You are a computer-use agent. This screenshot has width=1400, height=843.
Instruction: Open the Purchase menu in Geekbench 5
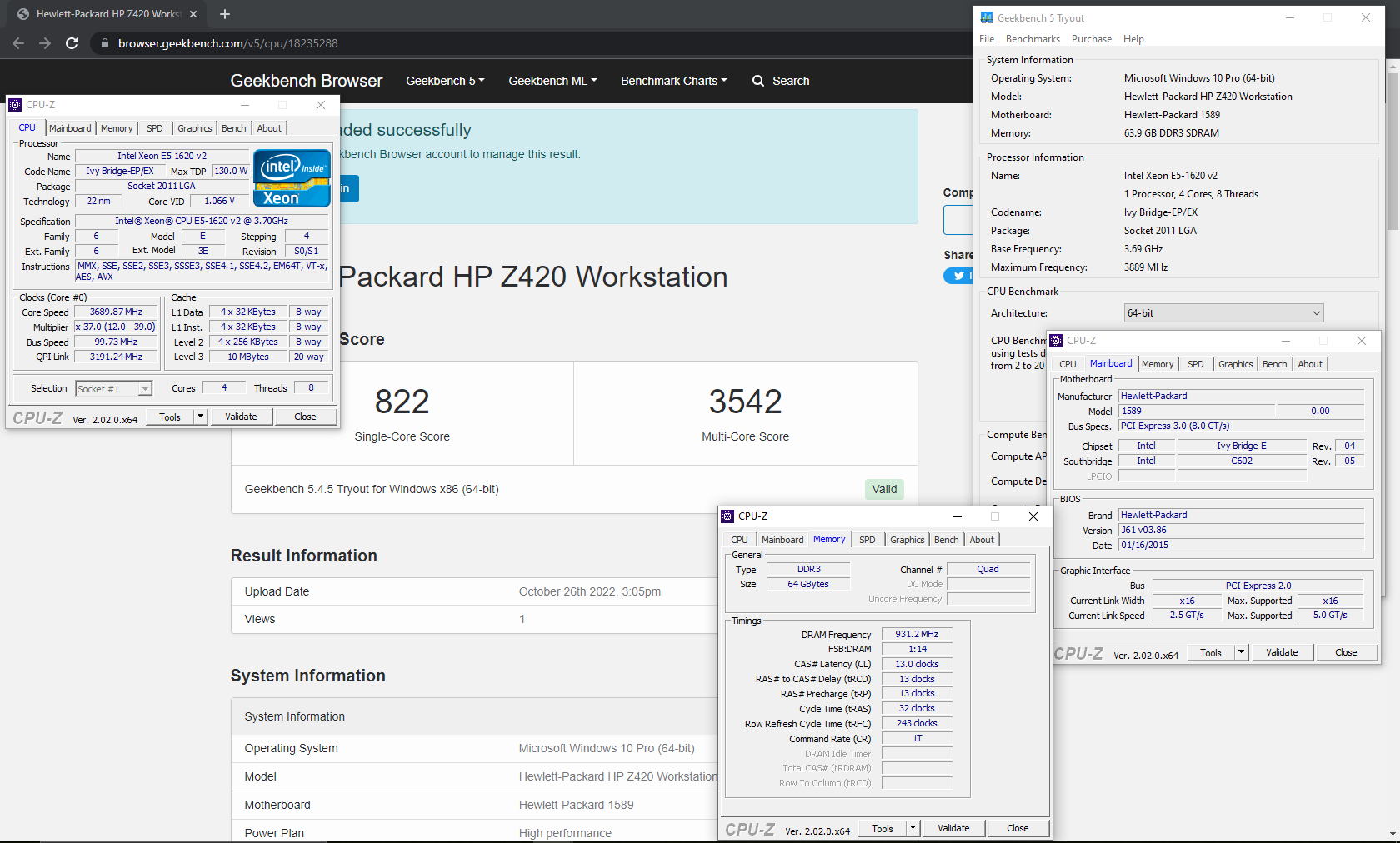coord(1092,39)
